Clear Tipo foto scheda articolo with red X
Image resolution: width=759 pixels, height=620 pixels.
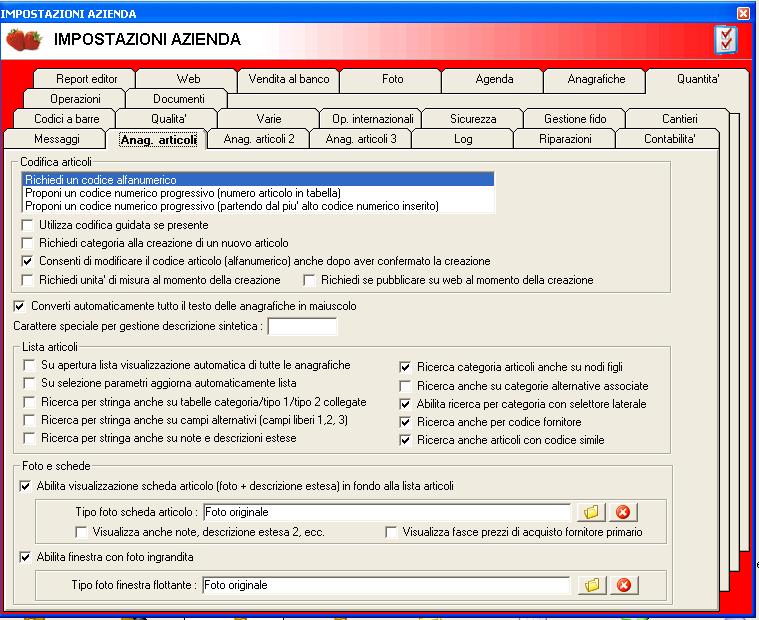[623, 512]
